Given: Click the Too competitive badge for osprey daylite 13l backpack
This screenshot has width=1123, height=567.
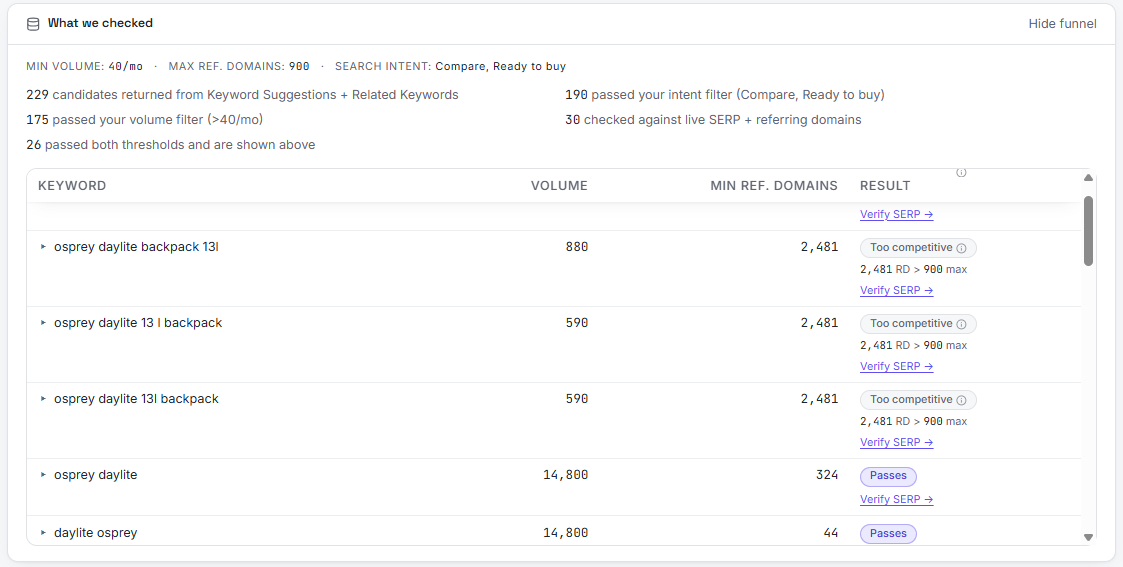Looking at the screenshot, I should click(x=918, y=399).
